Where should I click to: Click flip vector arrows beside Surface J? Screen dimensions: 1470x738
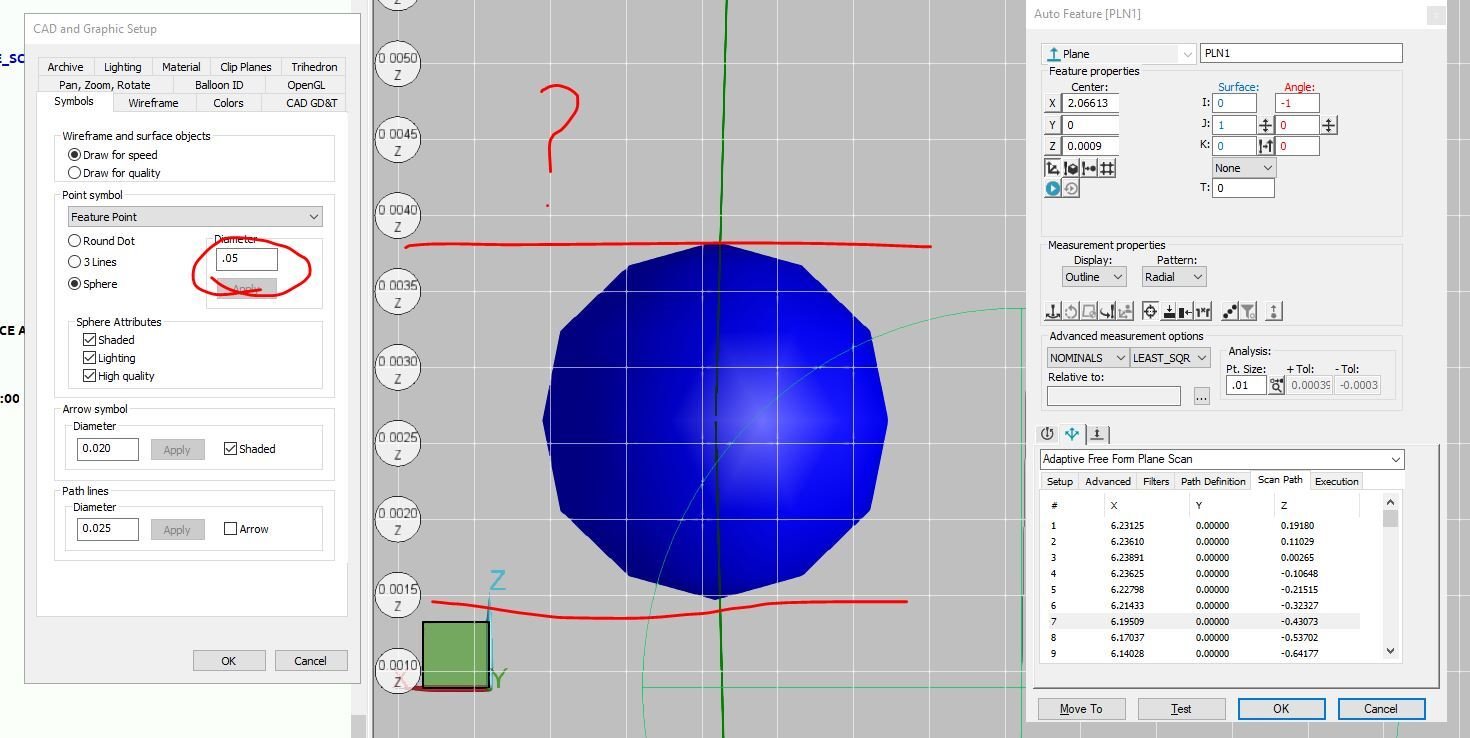tap(1265, 125)
